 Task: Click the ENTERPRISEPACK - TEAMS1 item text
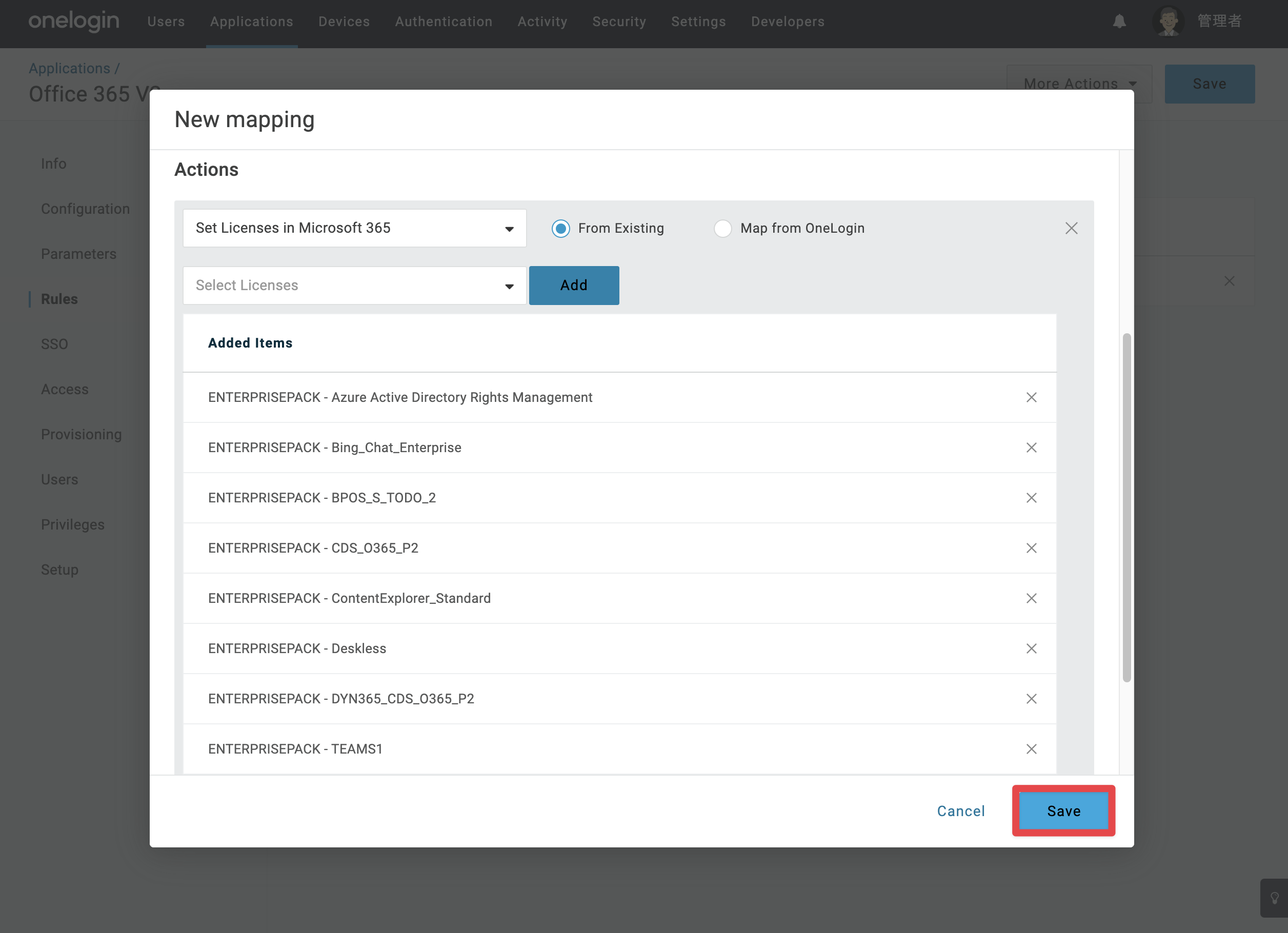295,749
